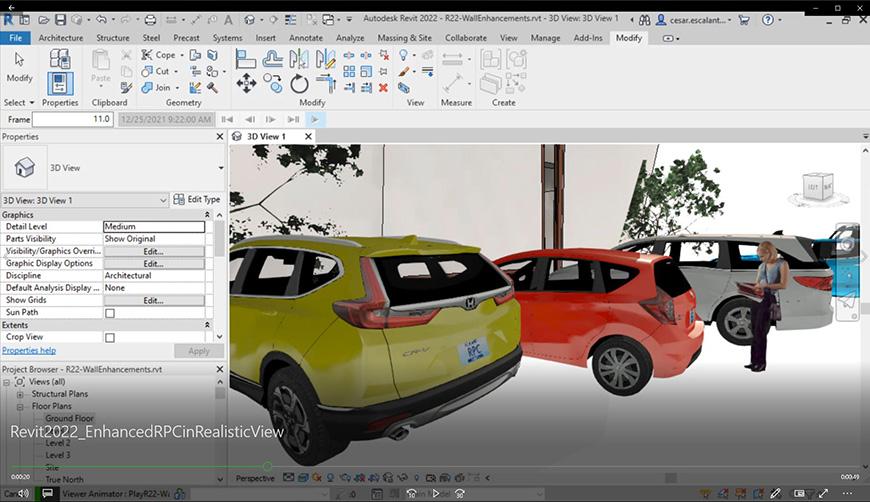Click the Match Type Properties brush icon
Screen dimensions: 870x502
[x=126, y=88]
